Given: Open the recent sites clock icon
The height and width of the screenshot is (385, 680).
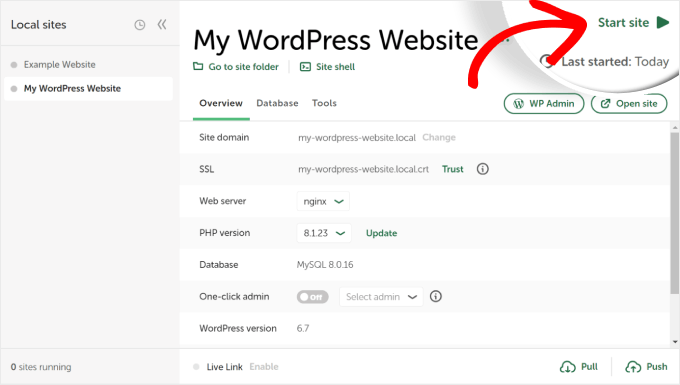Looking at the screenshot, I should tap(140, 25).
